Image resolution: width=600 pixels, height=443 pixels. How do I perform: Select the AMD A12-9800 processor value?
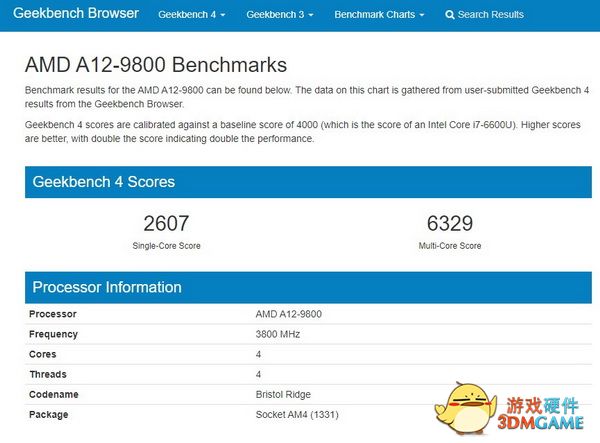tap(289, 314)
